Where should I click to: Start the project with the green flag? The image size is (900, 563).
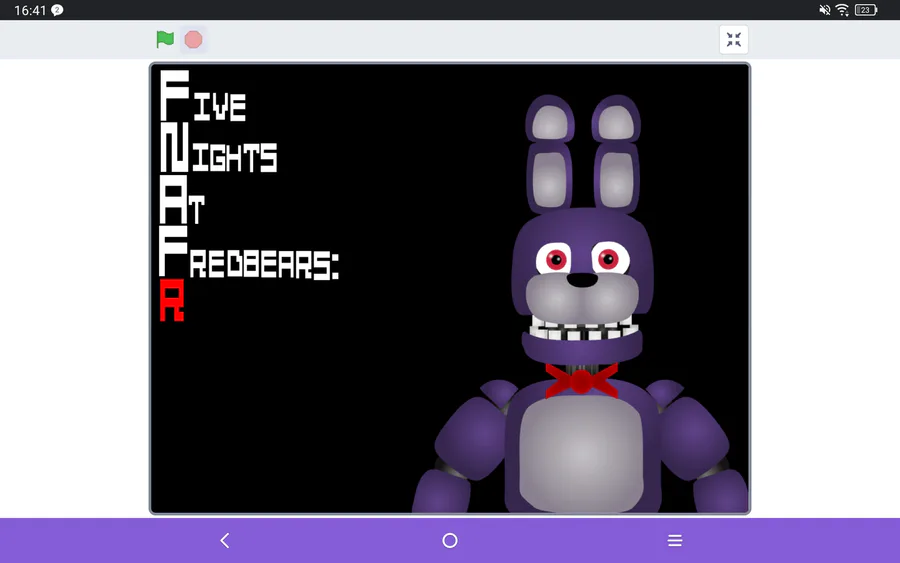coord(165,39)
